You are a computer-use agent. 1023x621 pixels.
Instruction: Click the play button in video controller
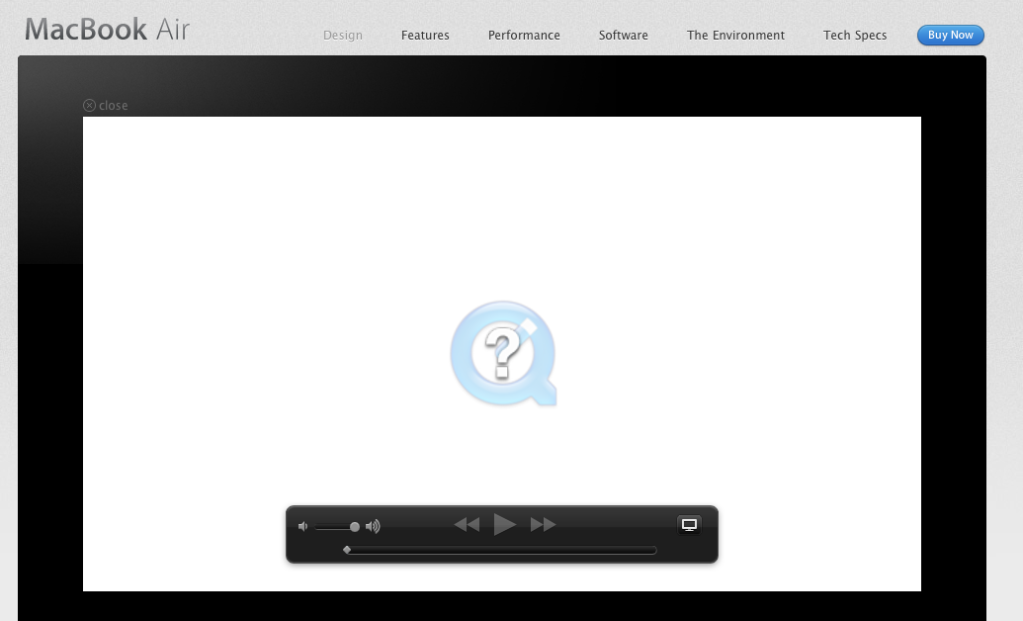[x=504, y=524]
